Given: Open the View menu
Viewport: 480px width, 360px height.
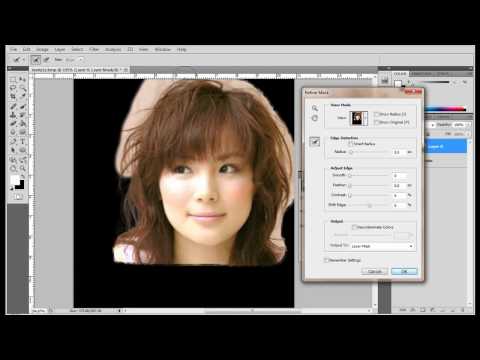Looking at the screenshot, I should click(x=144, y=49).
